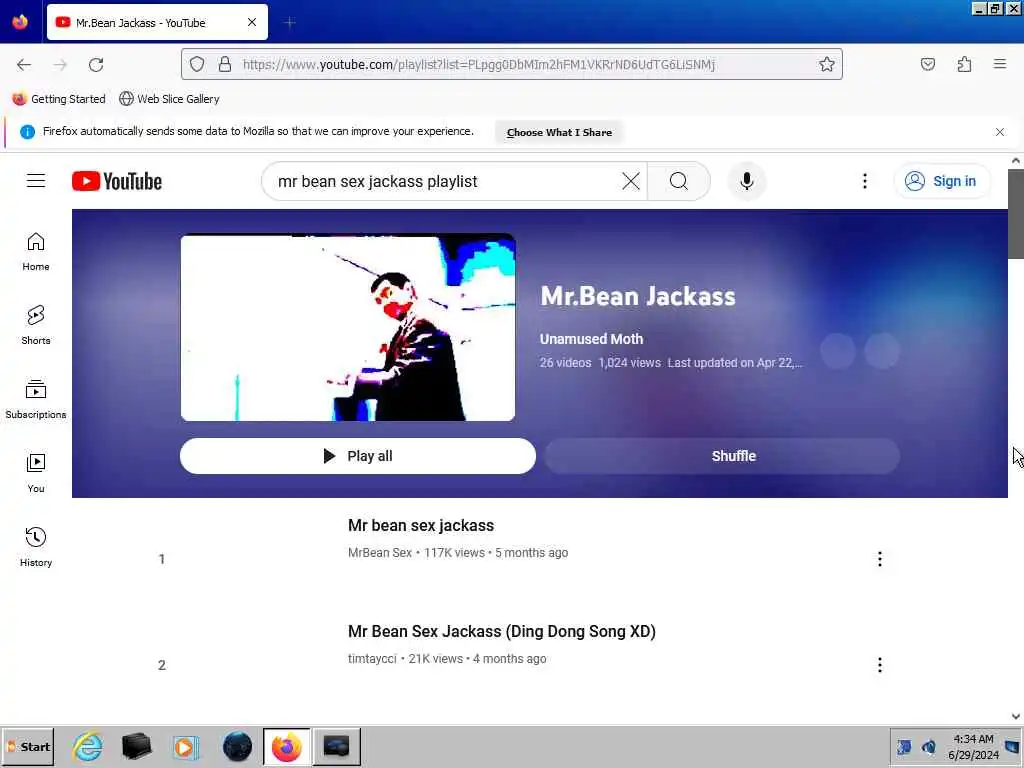Open the Windows Start menu
This screenshot has height=768, width=1024.
[x=27, y=746]
